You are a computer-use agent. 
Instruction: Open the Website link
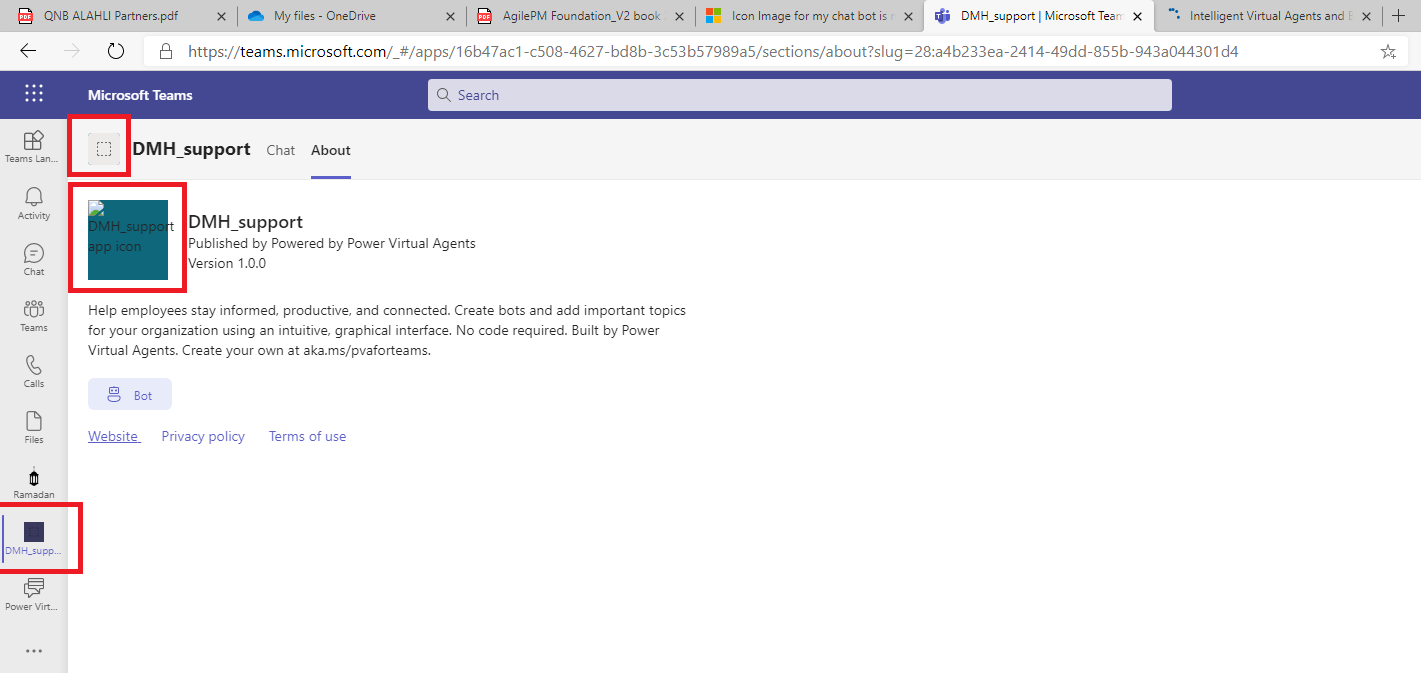point(114,436)
